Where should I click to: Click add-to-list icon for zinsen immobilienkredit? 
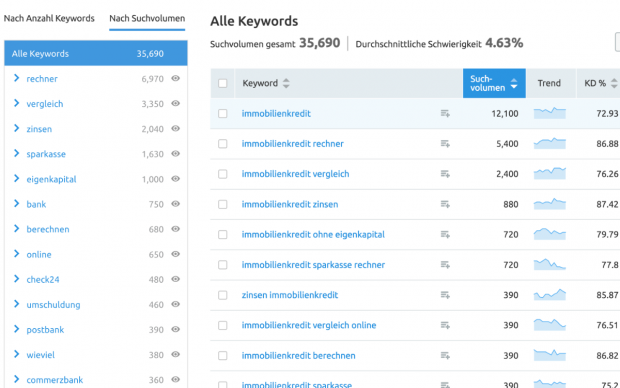[445, 295]
